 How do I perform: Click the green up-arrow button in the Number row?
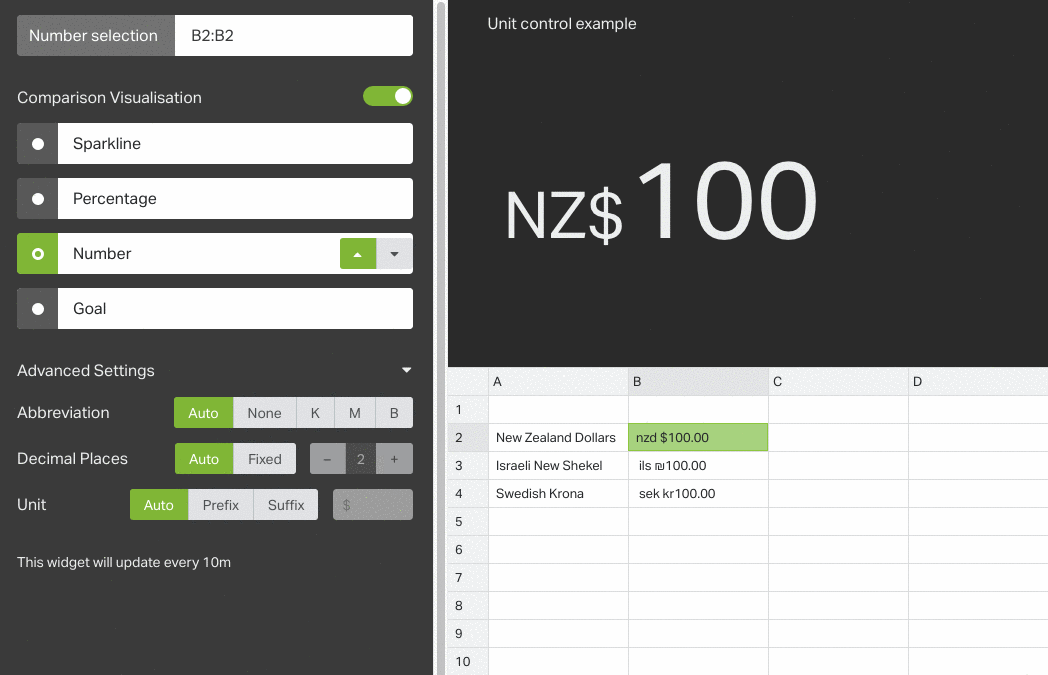(x=358, y=254)
